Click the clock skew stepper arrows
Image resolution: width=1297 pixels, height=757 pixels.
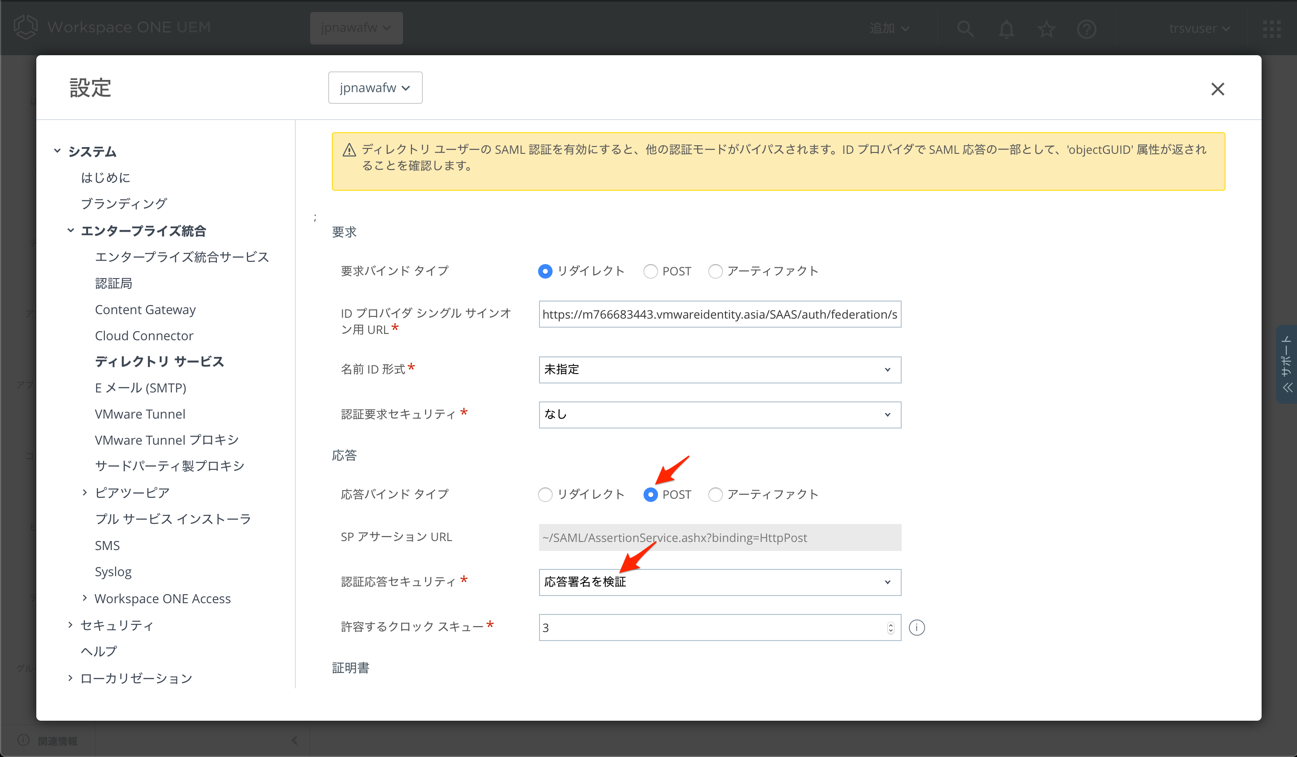click(890, 628)
